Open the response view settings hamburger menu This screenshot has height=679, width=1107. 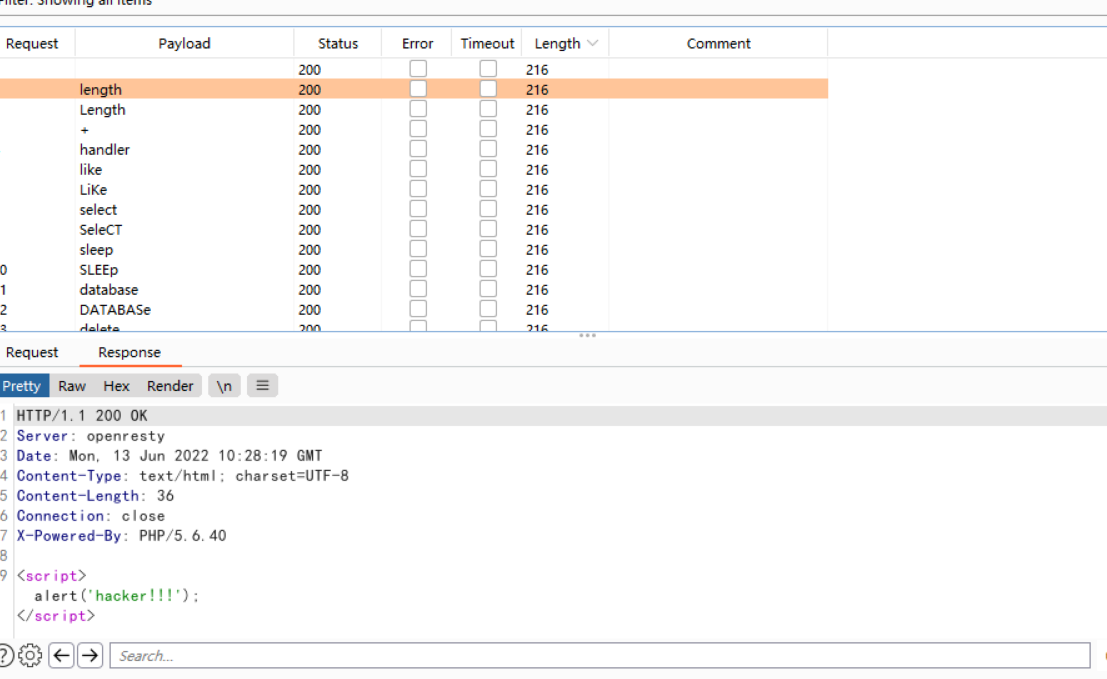(x=262, y=385)
